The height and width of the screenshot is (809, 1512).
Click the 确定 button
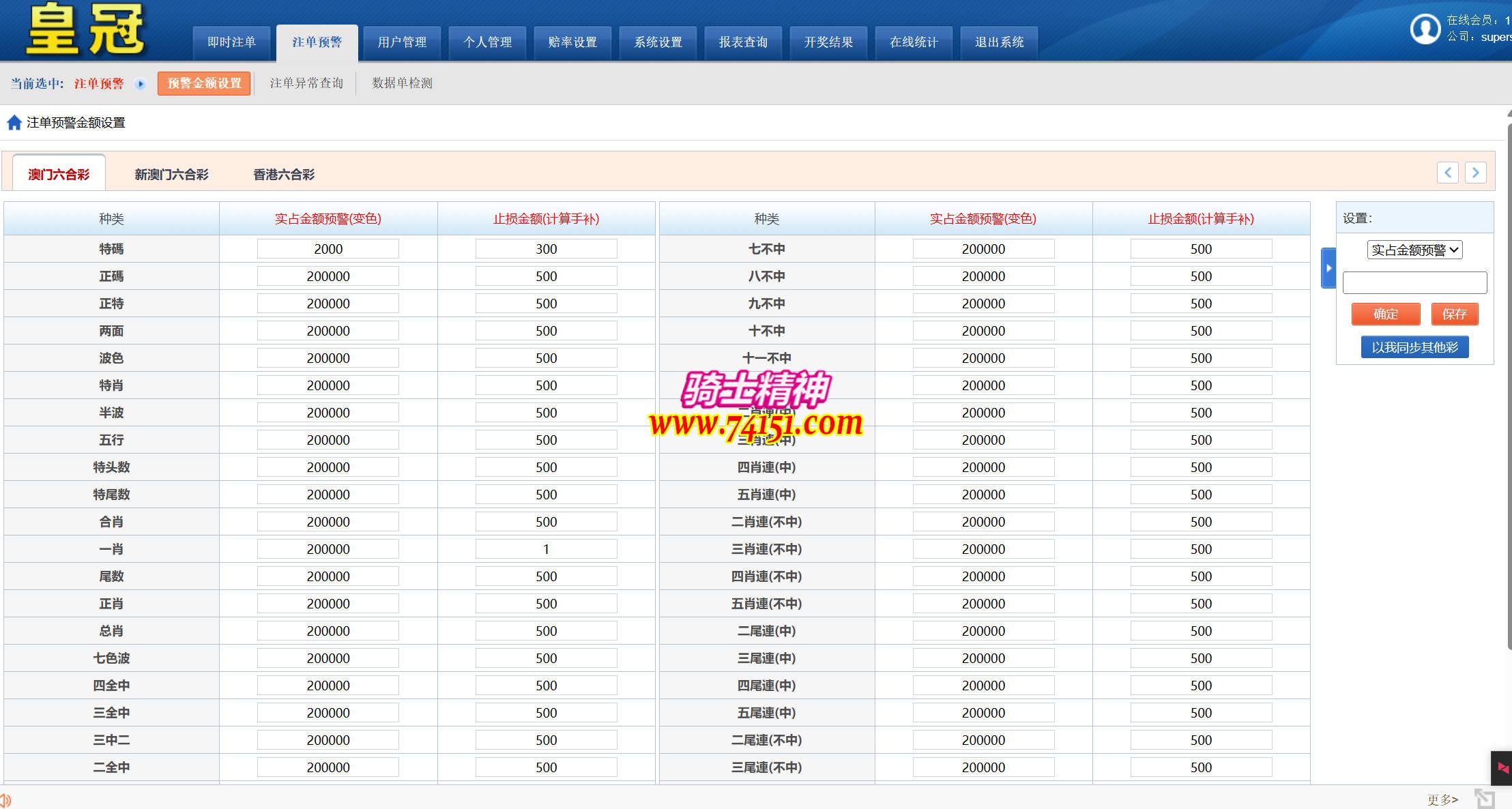pos(1385,314)
